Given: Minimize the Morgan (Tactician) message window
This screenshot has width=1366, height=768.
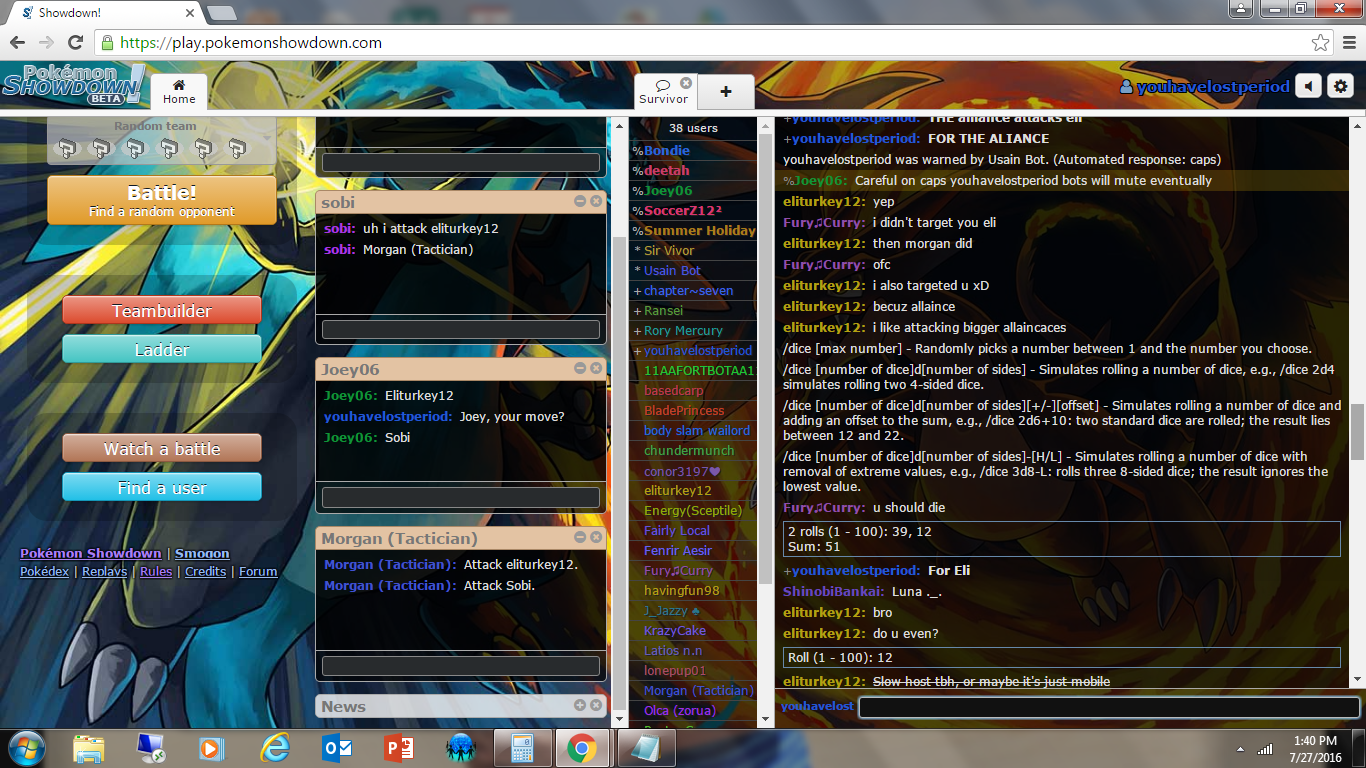Looking at the screenshot, I should click(x=580, y=538).
